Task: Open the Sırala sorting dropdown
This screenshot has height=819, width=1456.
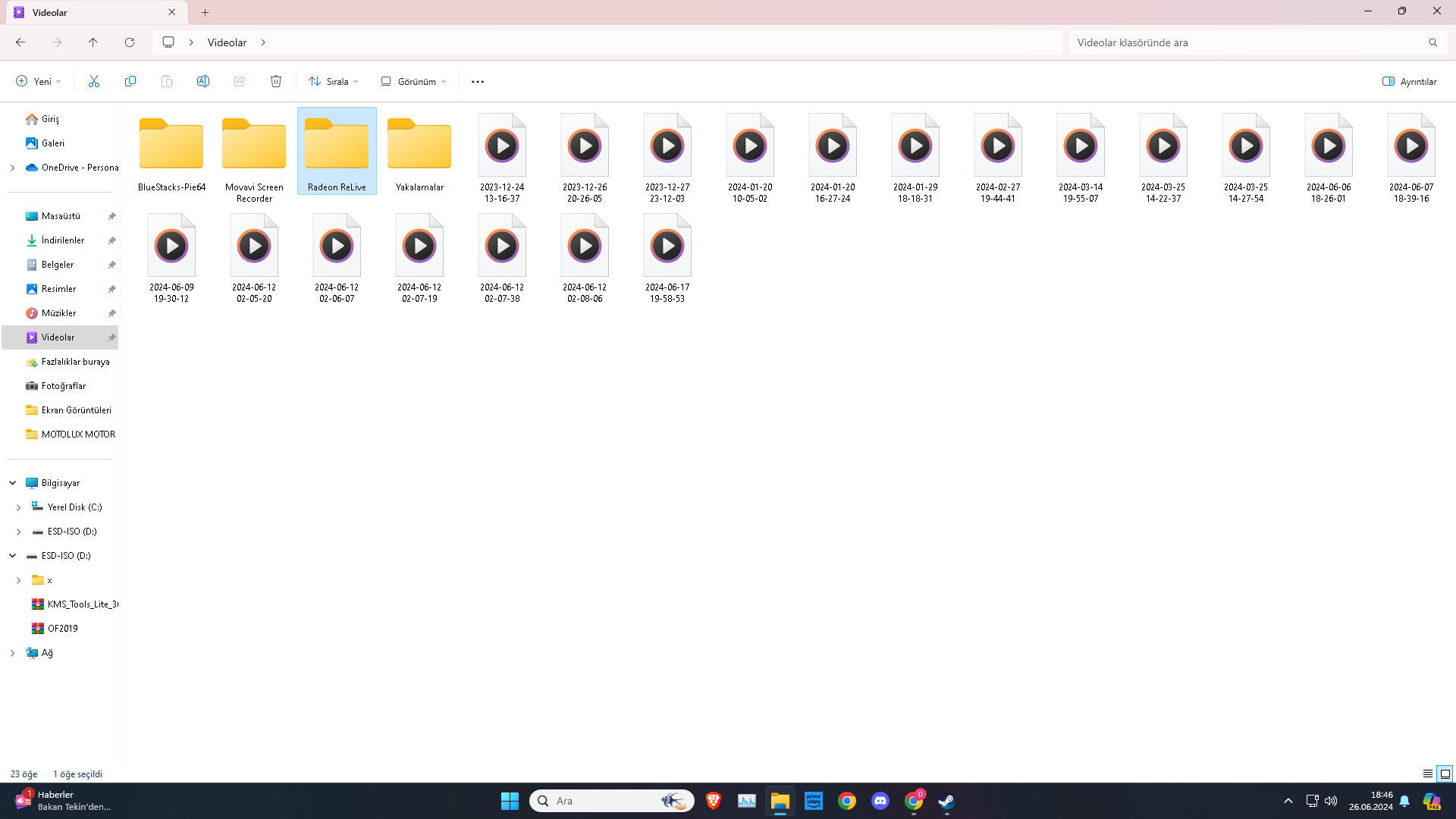Action: (332, 81)
